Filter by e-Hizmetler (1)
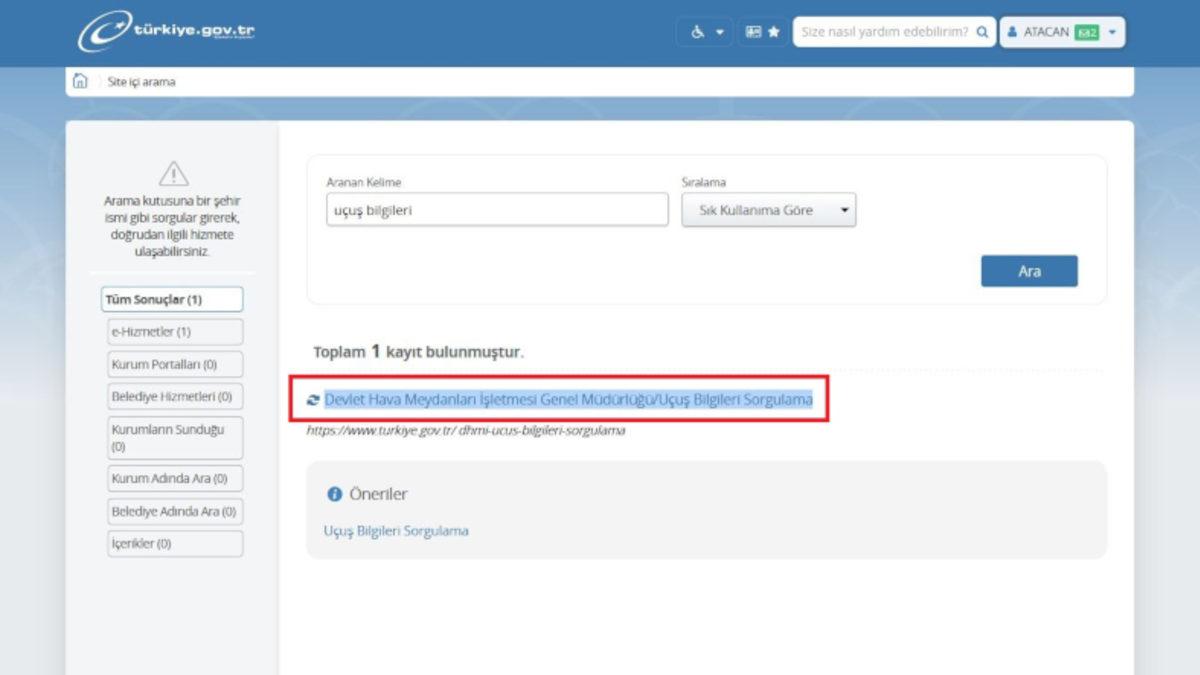The width and height of the screenshot is (1200, 675). click(x=174, y=332)
